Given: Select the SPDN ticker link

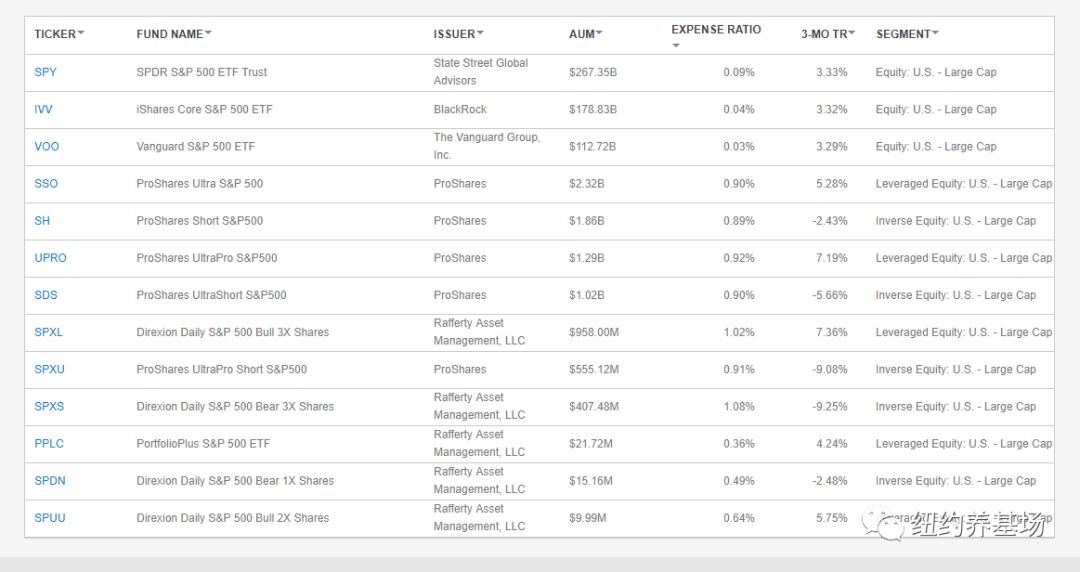Looking at the screenshot, I should click(50, 481).
